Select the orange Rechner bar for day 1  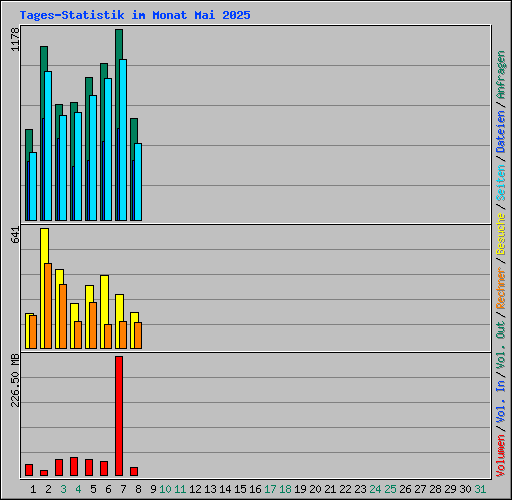pyautogui.click(x=33, y=332)
